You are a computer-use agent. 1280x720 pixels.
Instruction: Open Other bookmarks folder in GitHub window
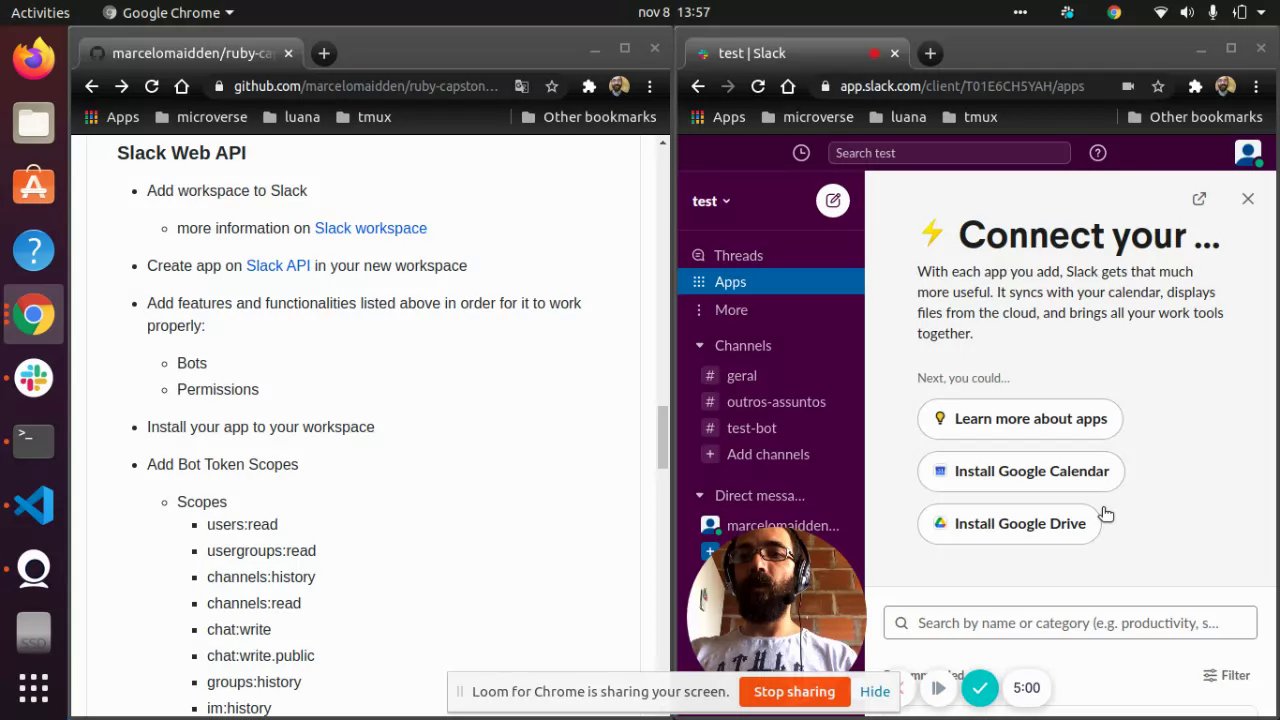click(589, 117)
